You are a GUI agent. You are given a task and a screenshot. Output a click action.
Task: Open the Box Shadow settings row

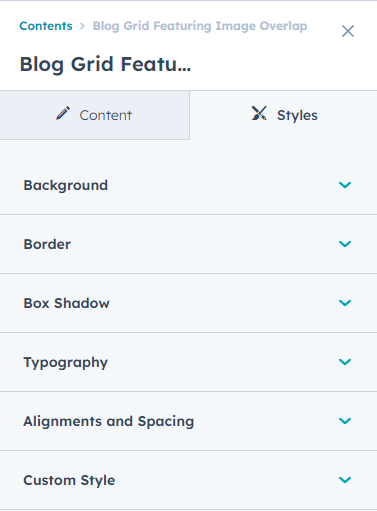[188, 303]
